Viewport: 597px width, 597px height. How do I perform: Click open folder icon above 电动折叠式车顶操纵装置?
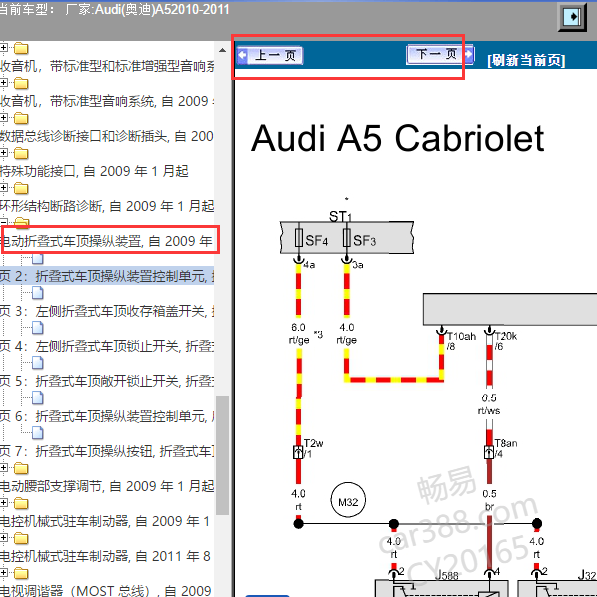point(22,222)
